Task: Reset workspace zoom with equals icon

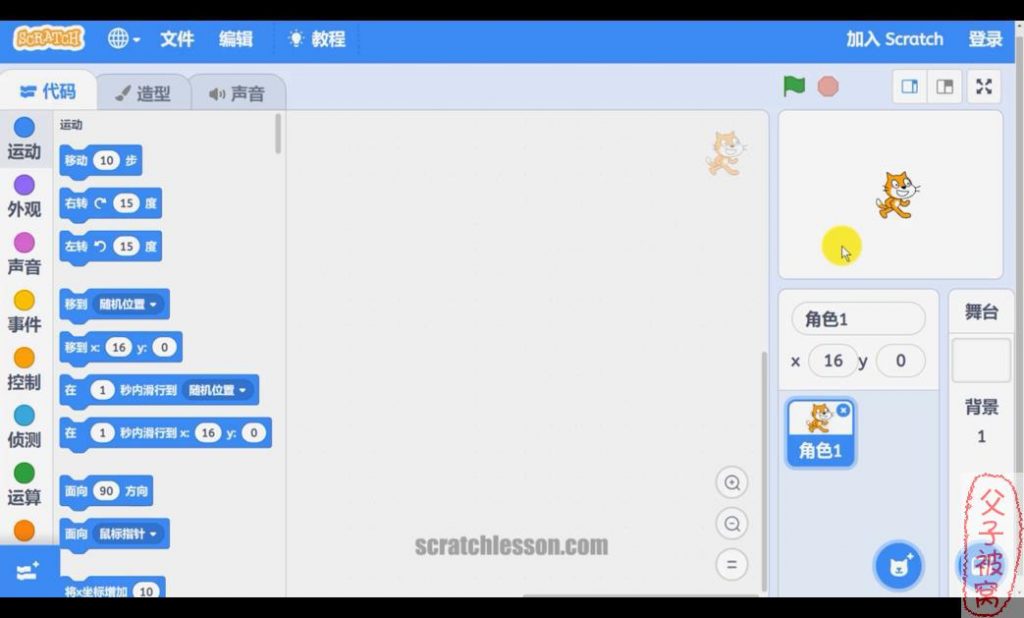Action: [732, 565]
